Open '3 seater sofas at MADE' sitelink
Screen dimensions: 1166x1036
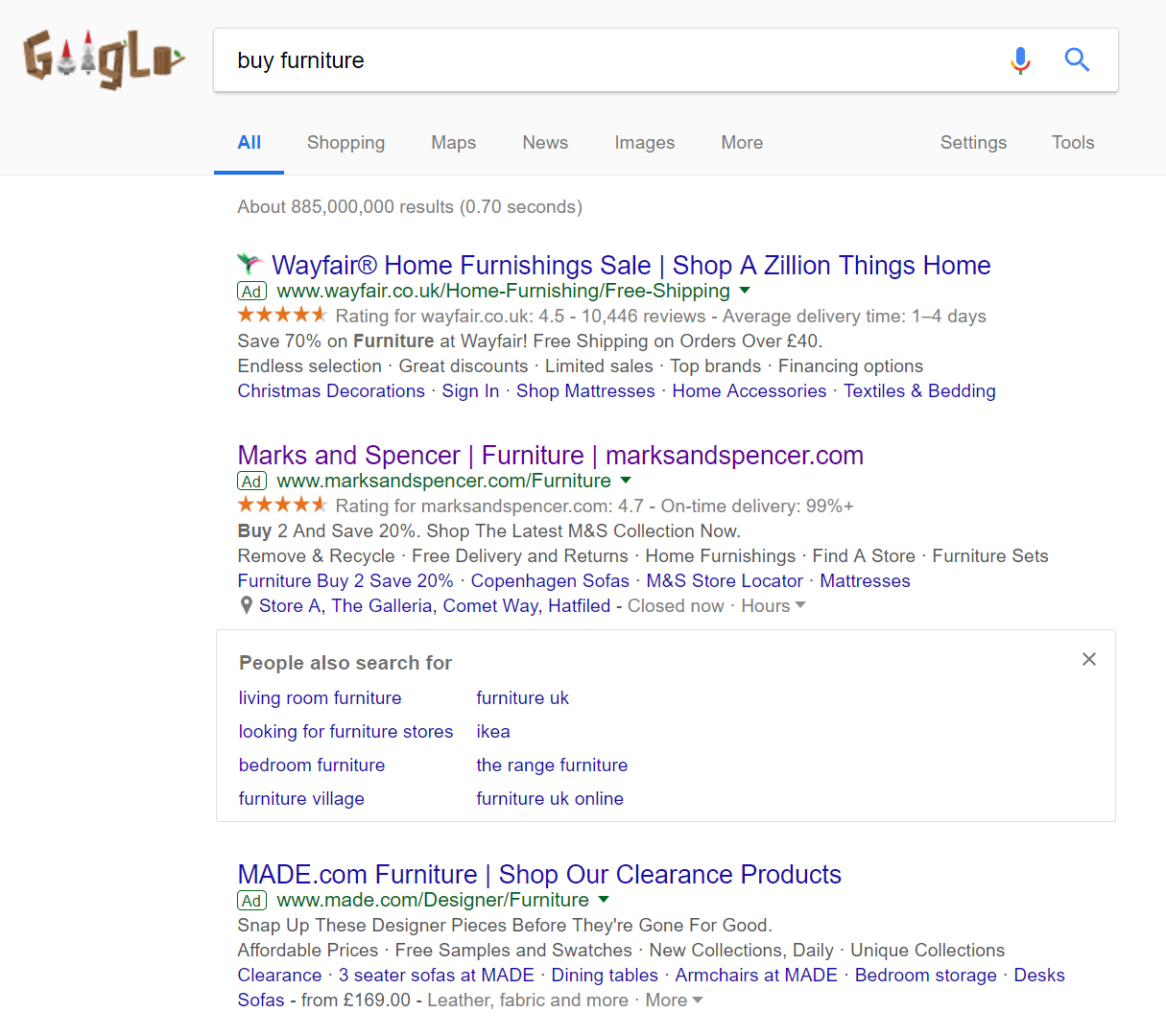[437, 975]
